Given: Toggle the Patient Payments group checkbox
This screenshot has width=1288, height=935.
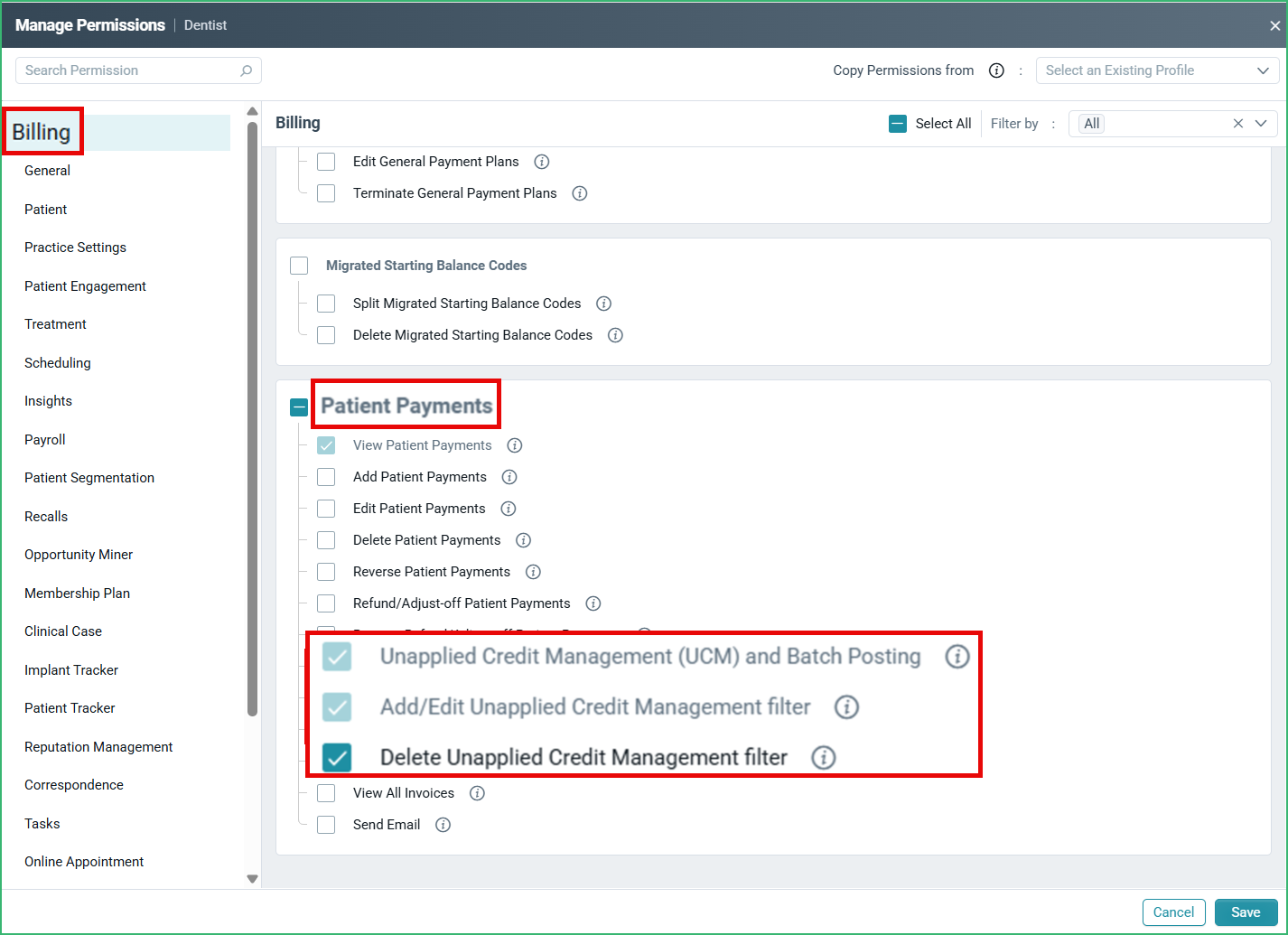Looking at the screenshot, I should 299,407.
